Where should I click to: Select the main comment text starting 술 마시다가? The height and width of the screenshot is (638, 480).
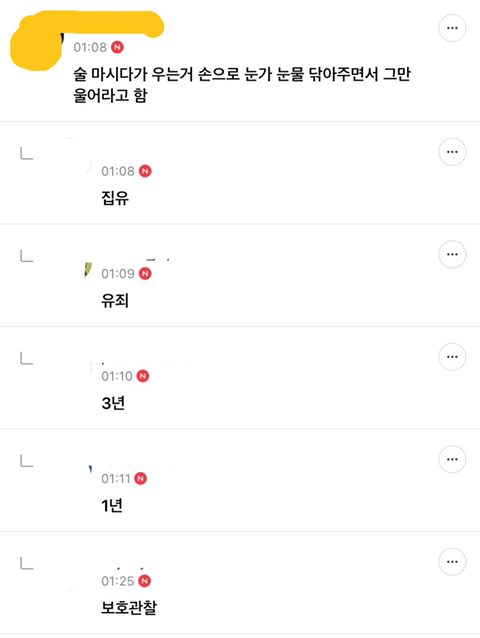point(242,85)
